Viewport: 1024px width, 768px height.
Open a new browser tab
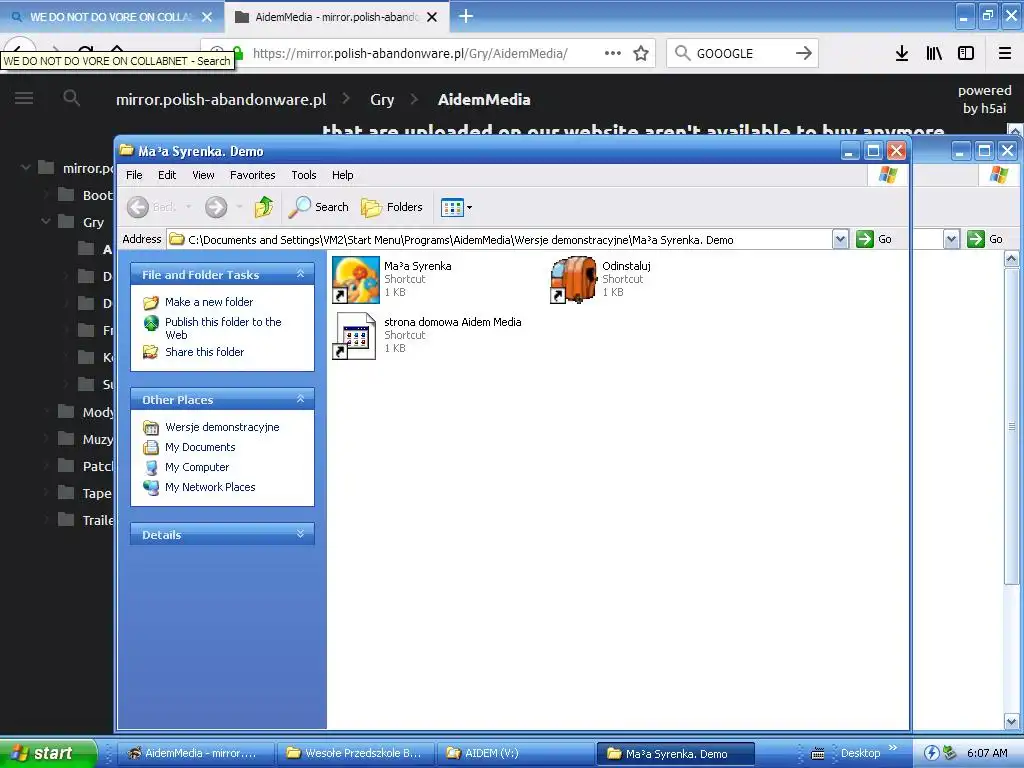pos(466,16)
